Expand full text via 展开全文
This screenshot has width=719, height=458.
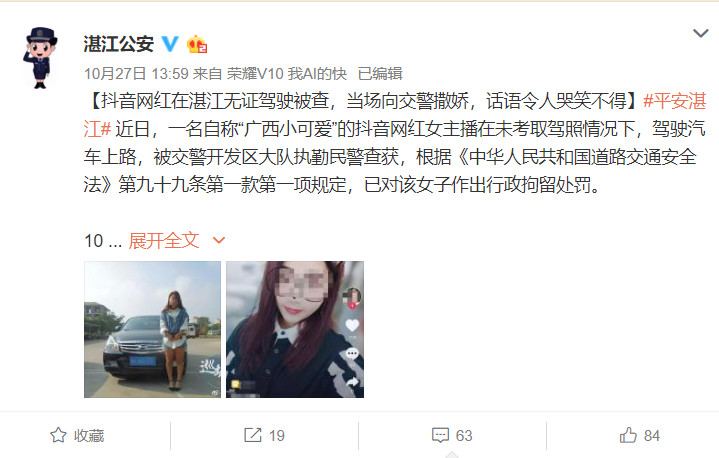[164, 240]
